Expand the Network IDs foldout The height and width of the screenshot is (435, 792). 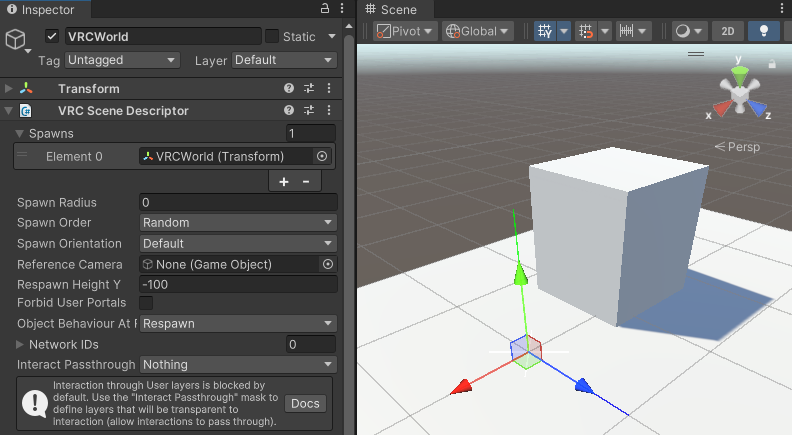(20, 345)
